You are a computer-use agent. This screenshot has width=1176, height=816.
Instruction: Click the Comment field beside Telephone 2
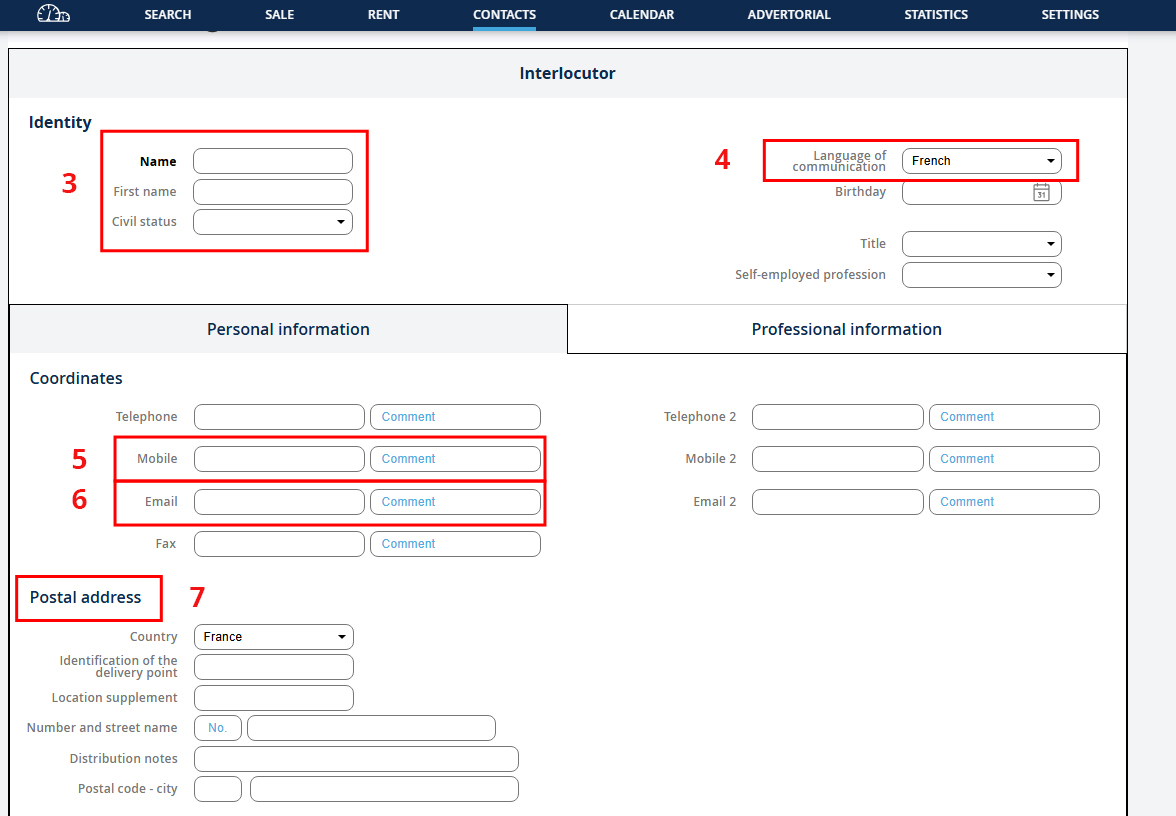point(1014,417)
